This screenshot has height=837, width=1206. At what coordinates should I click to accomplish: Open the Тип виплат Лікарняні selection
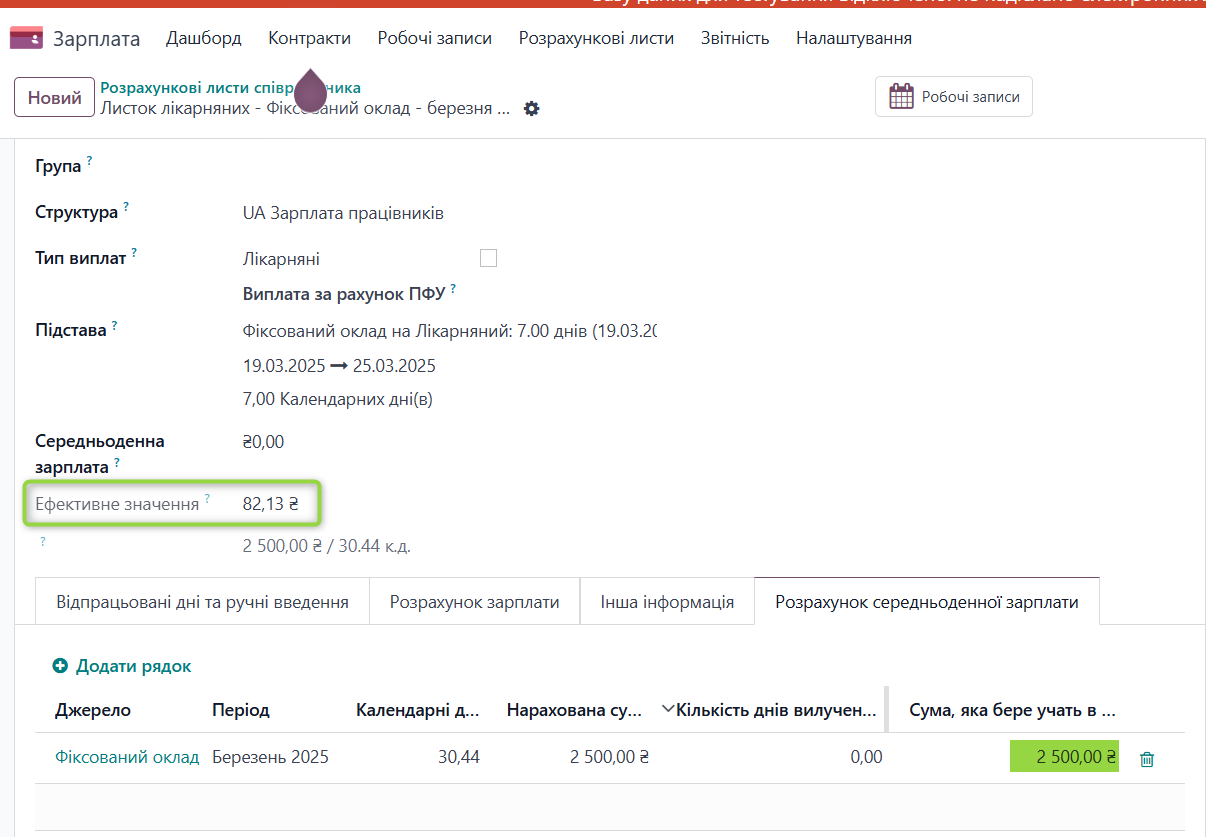coord(281,259)
